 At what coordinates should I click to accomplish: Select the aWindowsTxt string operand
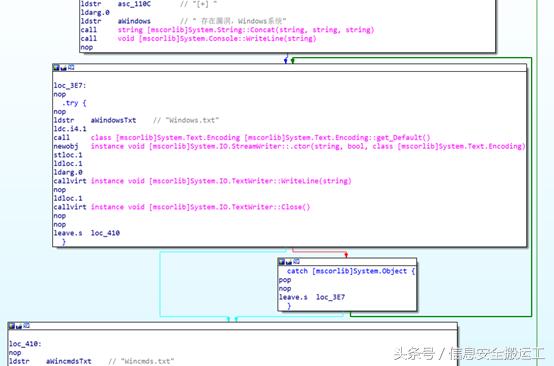pos(113,120)
